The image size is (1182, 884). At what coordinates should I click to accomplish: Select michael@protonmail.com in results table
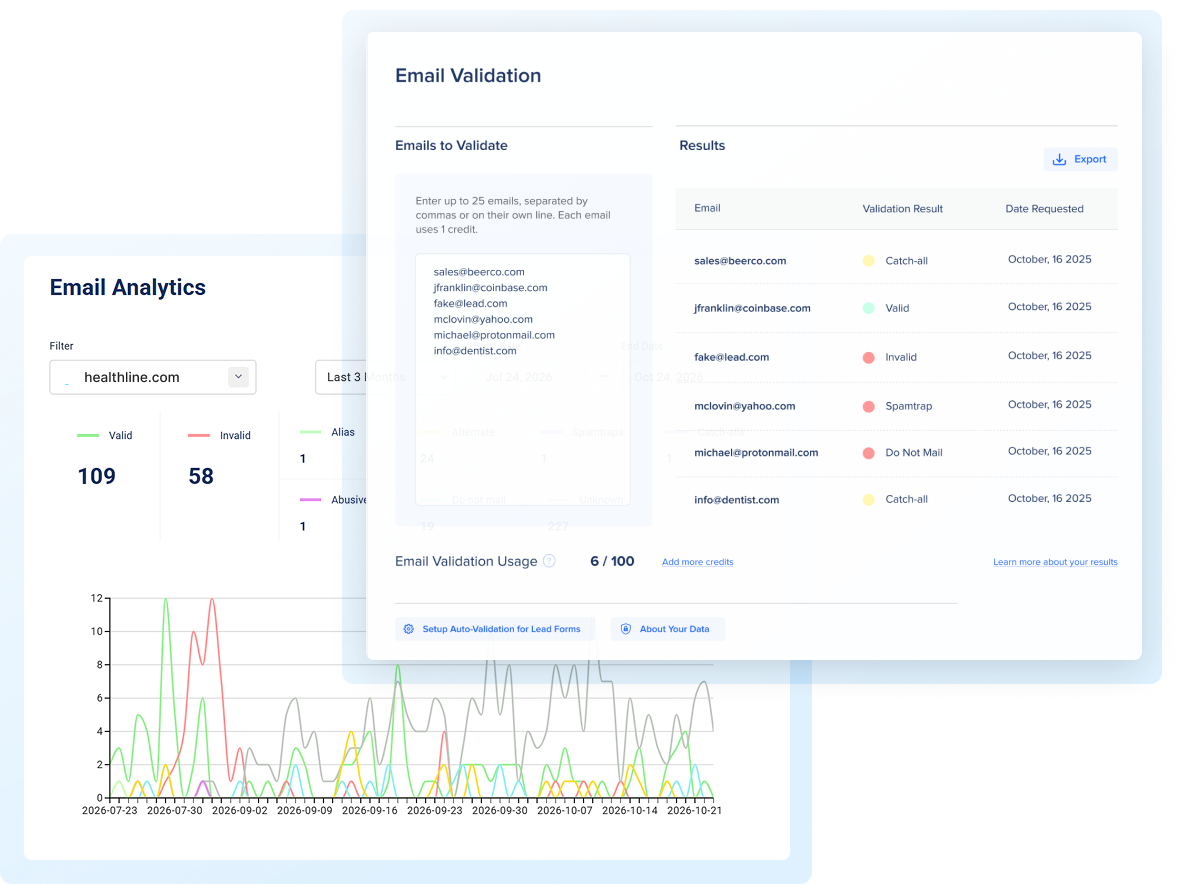(755, 453)
